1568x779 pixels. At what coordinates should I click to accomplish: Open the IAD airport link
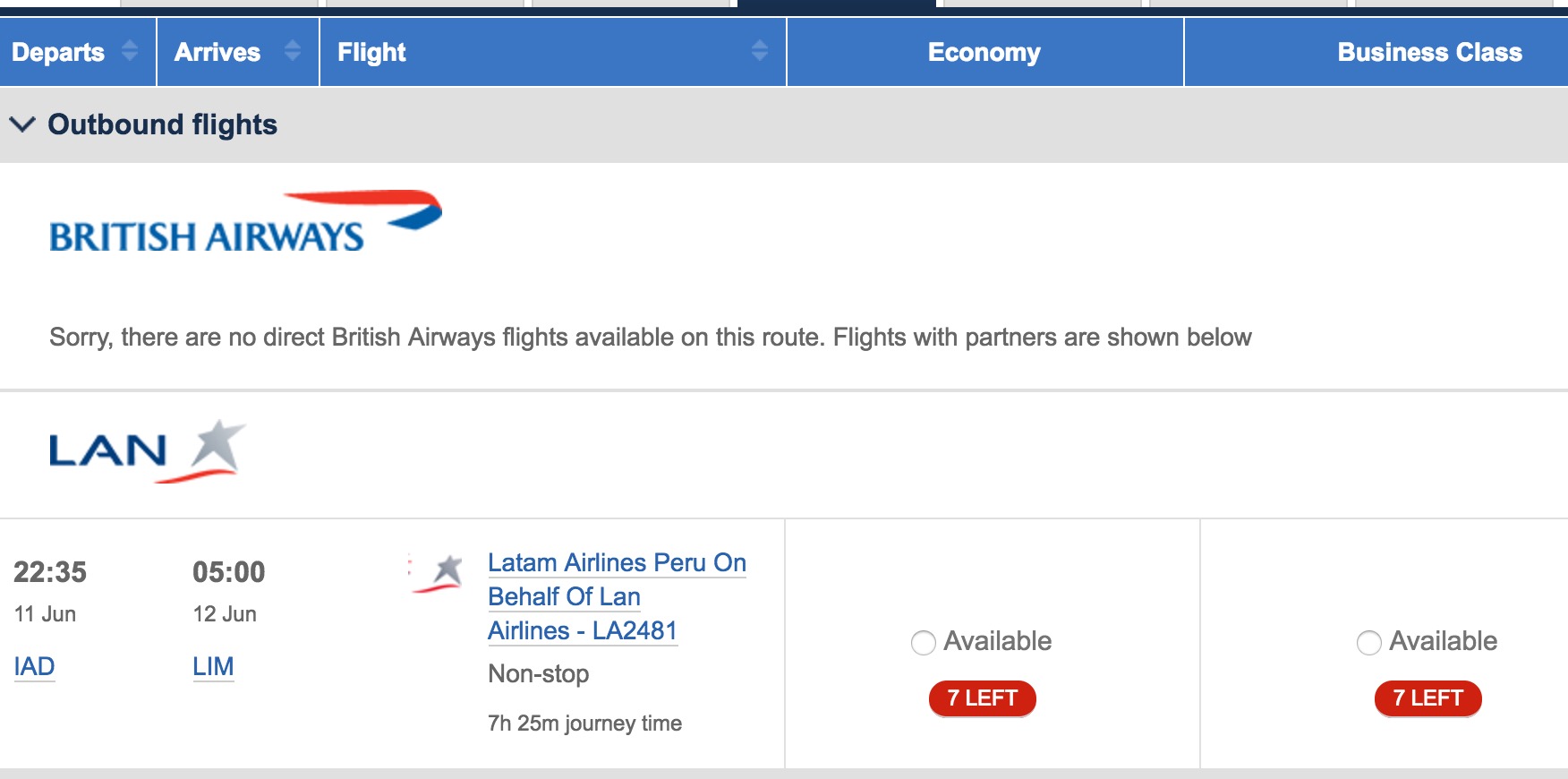(35, 666)
